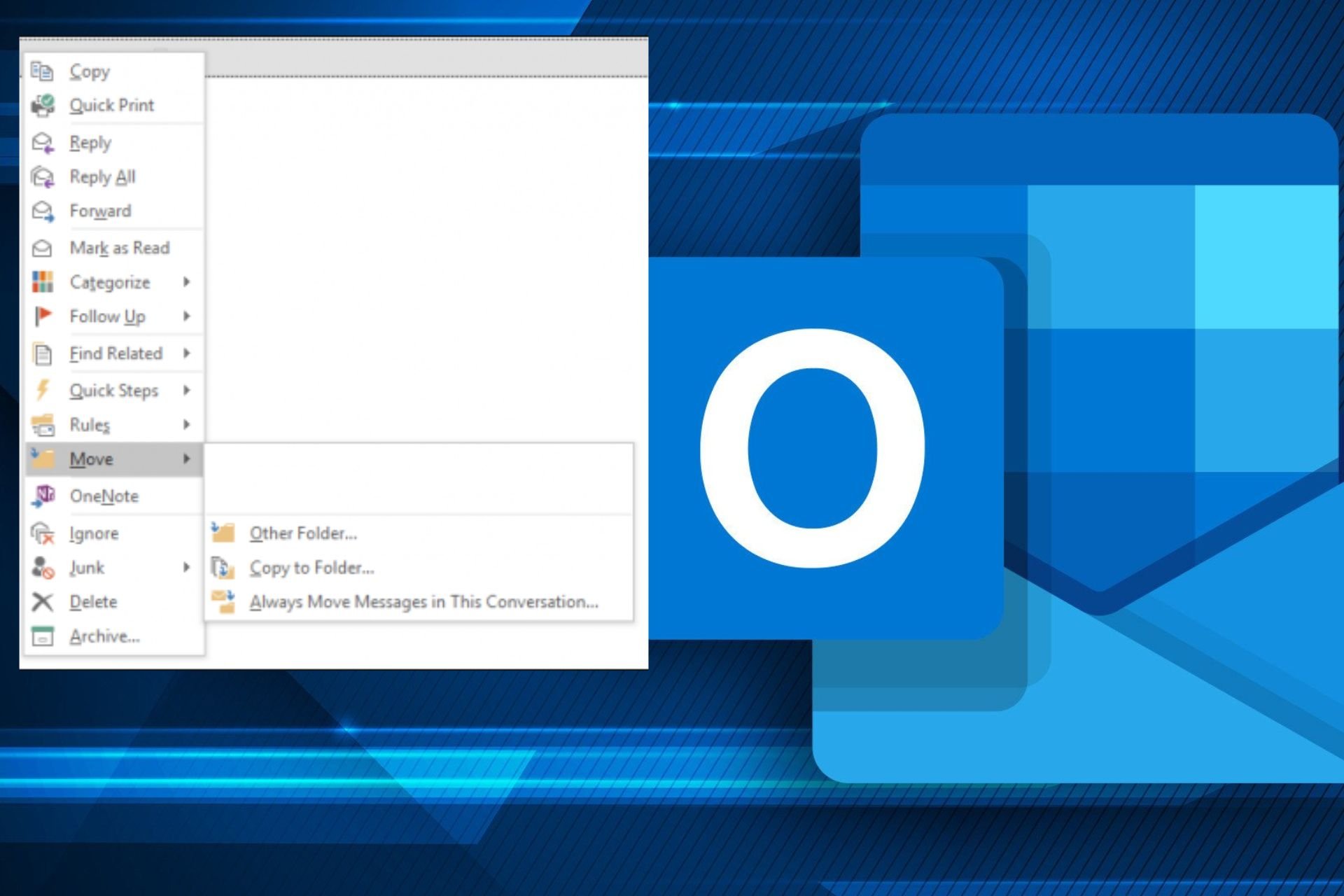Open the Move menu entry
This screenshot has width=1344, height=896.
[114, 459]
